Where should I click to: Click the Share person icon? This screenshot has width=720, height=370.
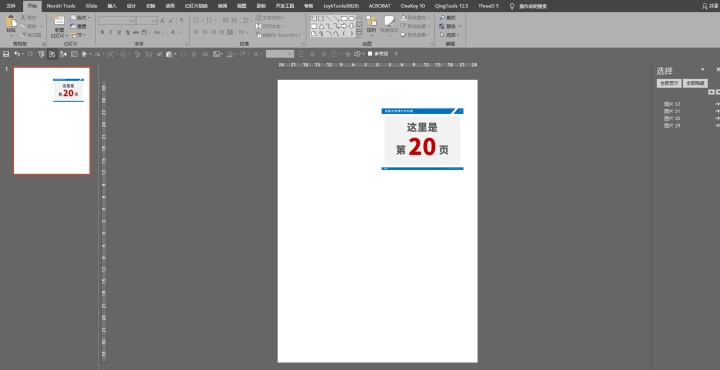click(x=705, y=6)
